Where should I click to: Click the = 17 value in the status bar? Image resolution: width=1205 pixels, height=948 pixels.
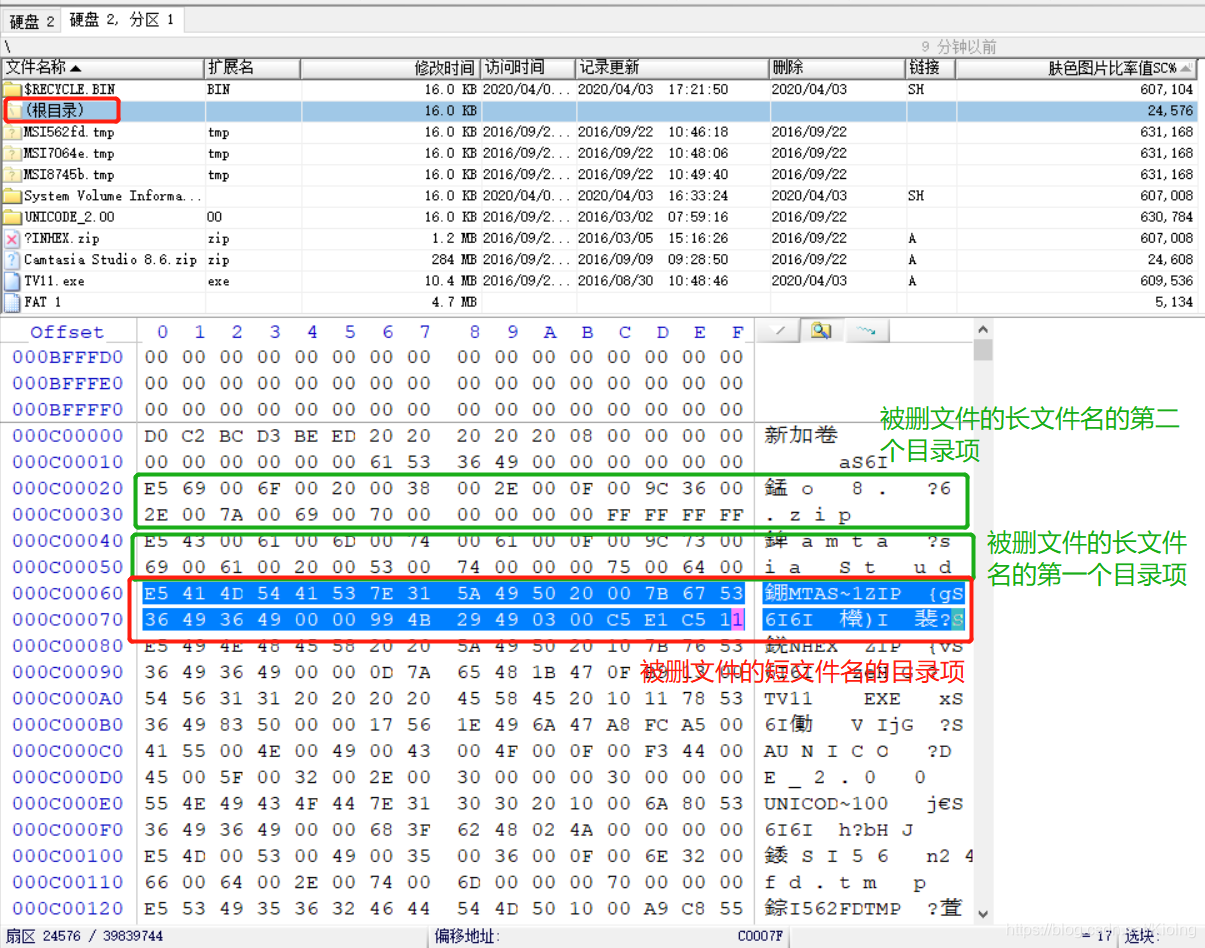pos(1097,937)
